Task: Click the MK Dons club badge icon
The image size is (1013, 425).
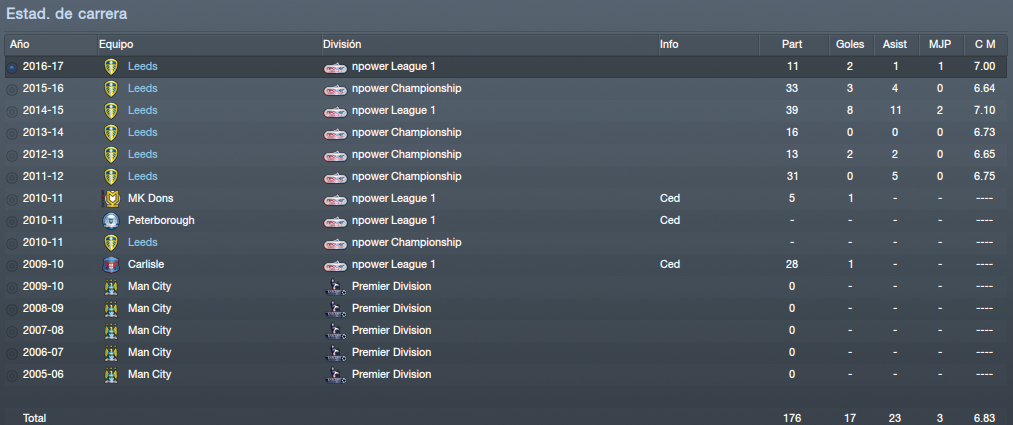Action: point(111,198)
